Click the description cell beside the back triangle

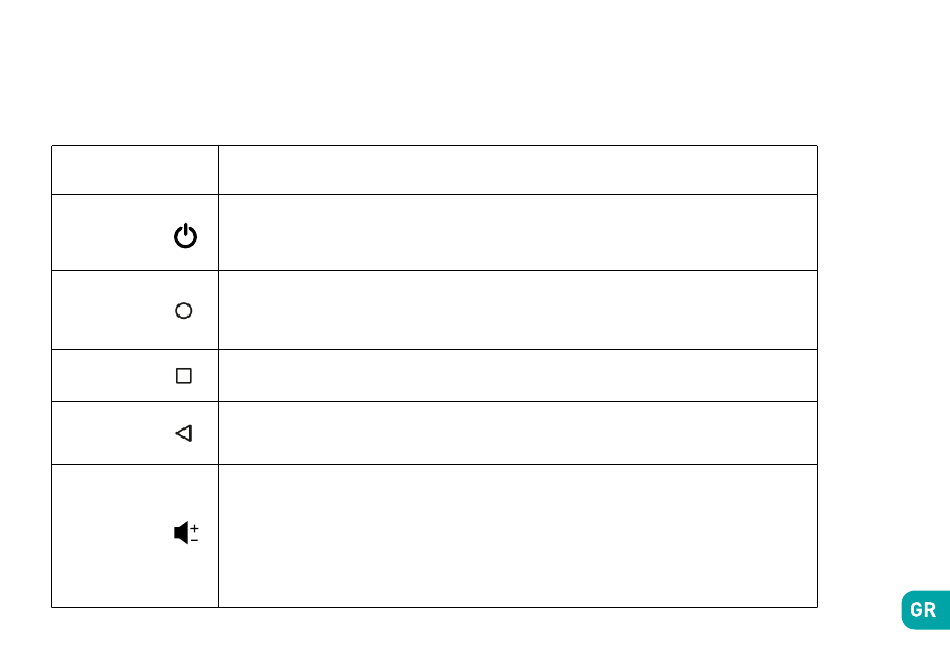[x=518, y=433]
